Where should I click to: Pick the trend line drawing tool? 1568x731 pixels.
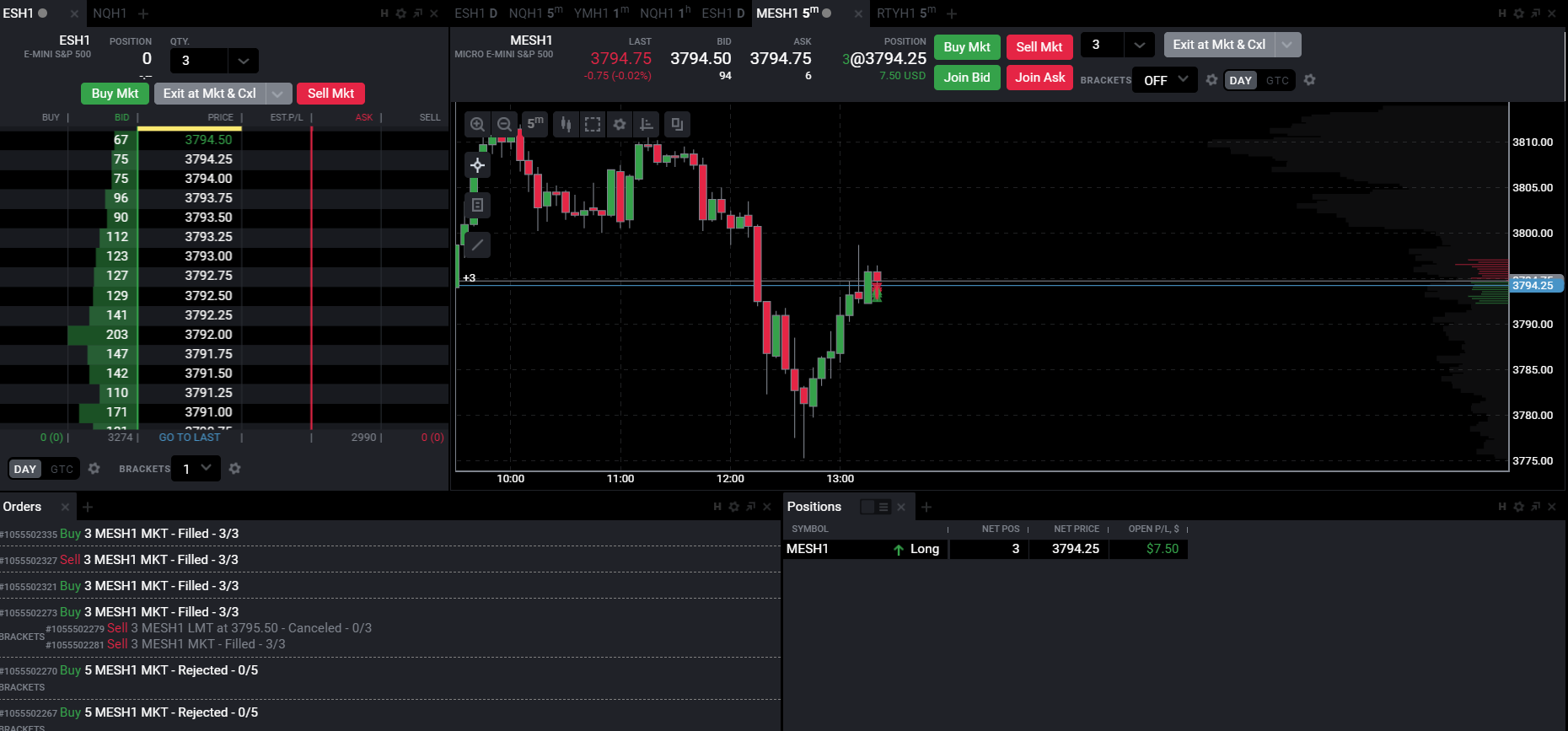point(477,245)
